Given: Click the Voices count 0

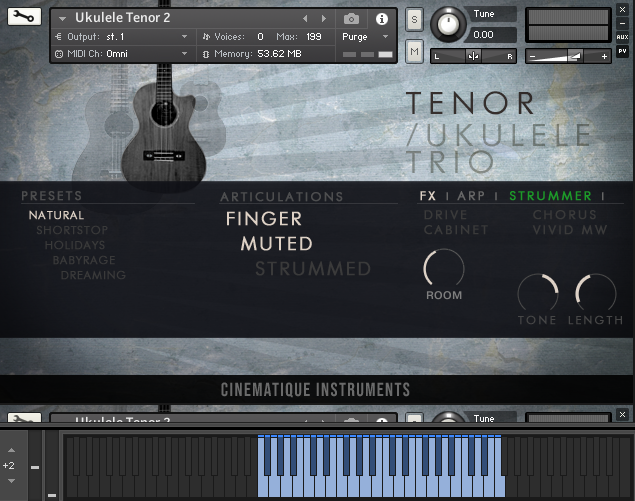Looking at the screenshot, I should [260, 37].
